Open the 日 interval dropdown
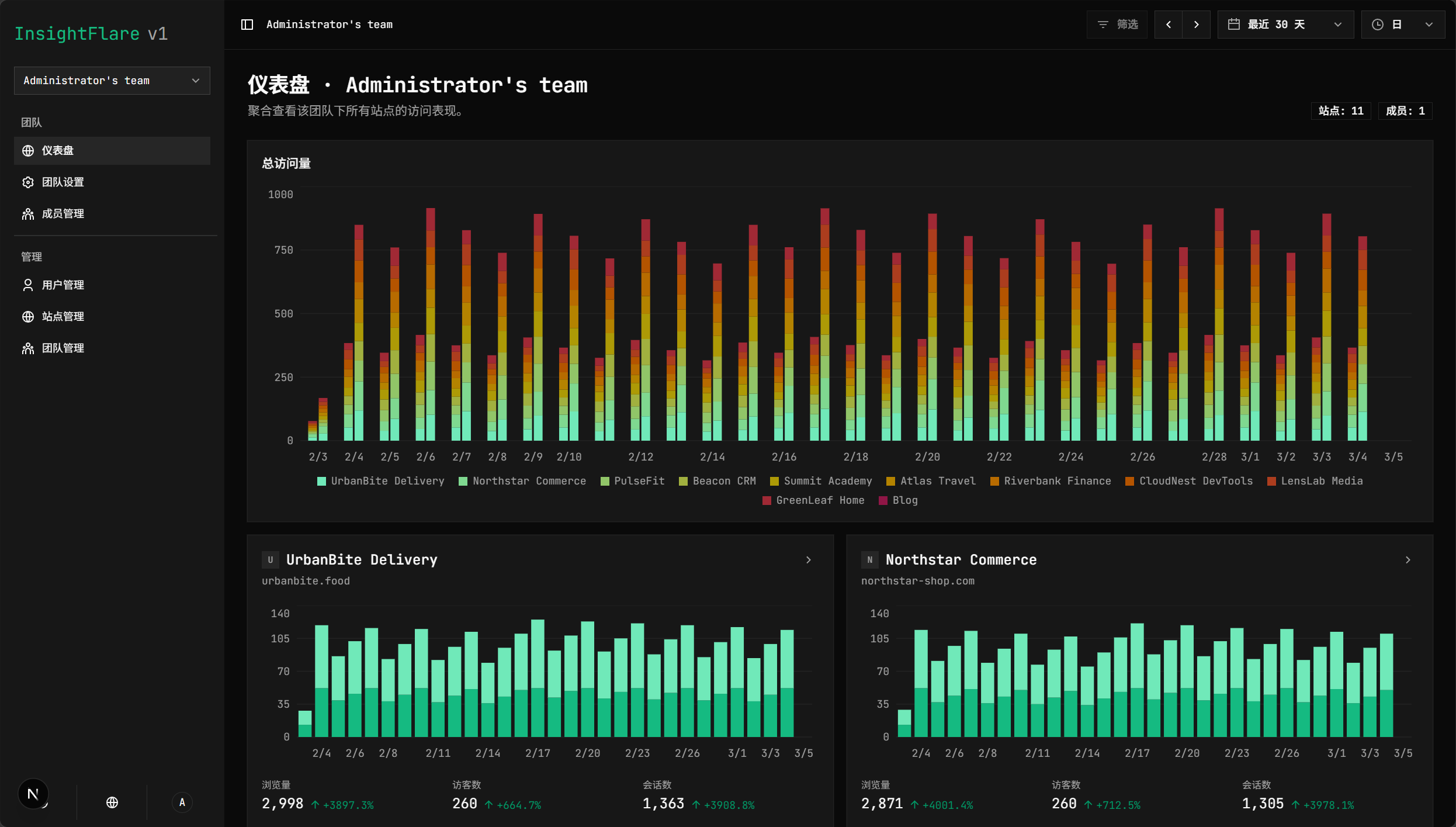Image resolution: width=1456 pixels, height=827 pixels. (x=1403, y=25)
